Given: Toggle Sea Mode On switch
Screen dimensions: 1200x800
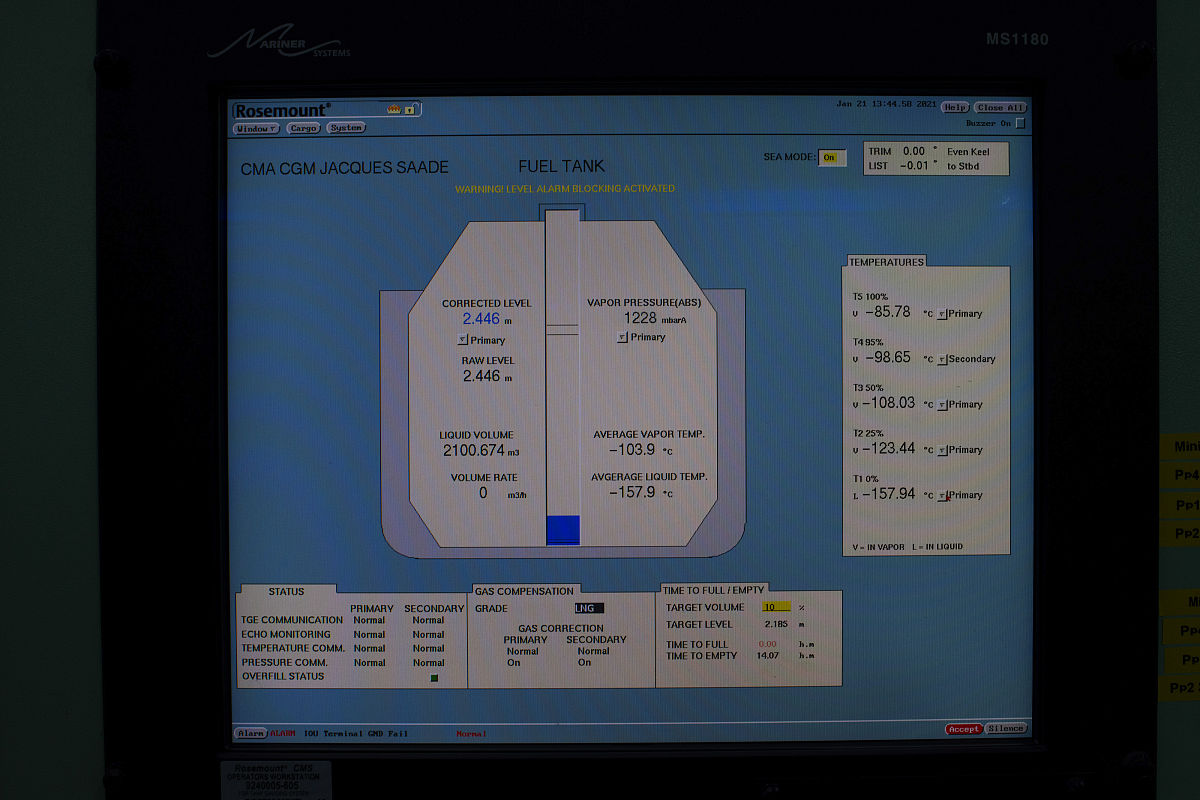Looking at the screenshot, I should tap(831, 158).
